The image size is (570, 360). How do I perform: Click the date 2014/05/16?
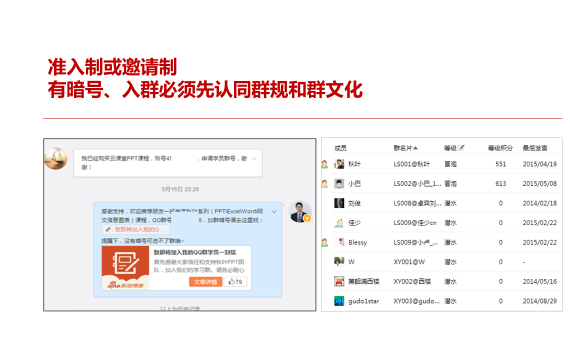coord(540,281)
